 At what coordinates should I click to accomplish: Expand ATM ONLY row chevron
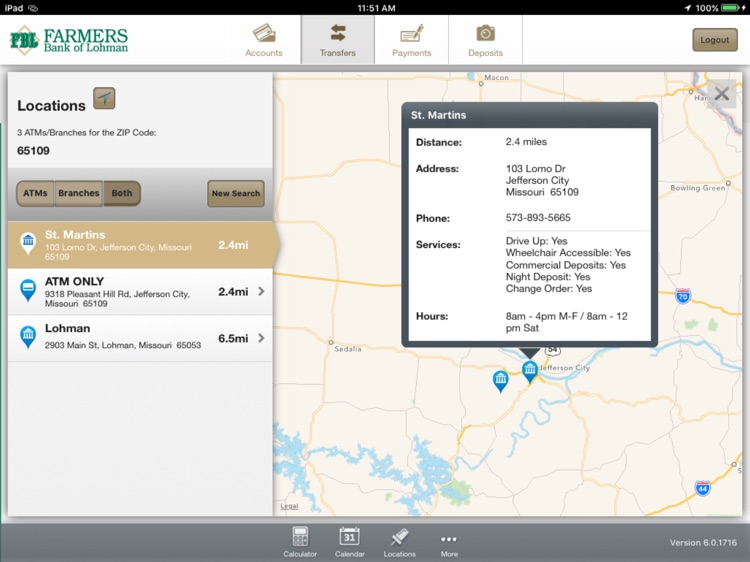(x=261, y=291)
